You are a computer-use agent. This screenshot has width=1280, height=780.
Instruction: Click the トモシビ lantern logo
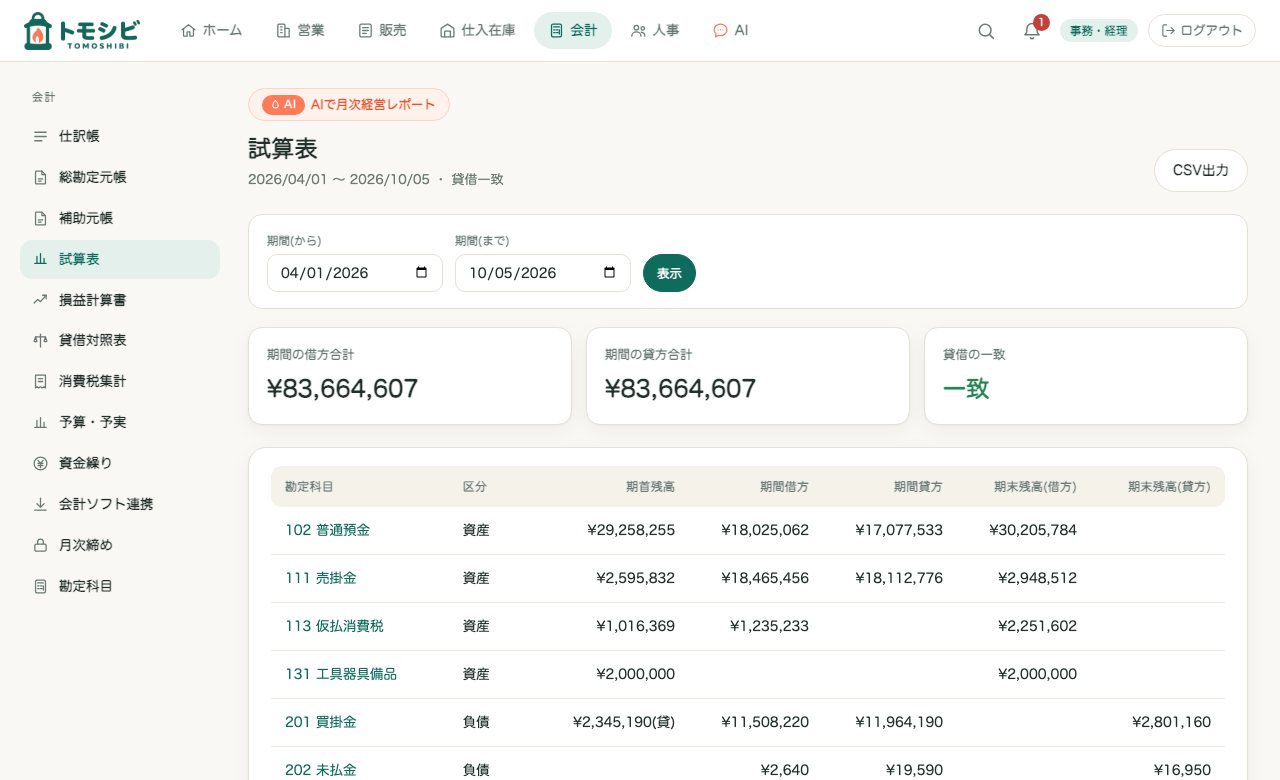[81, 31]
